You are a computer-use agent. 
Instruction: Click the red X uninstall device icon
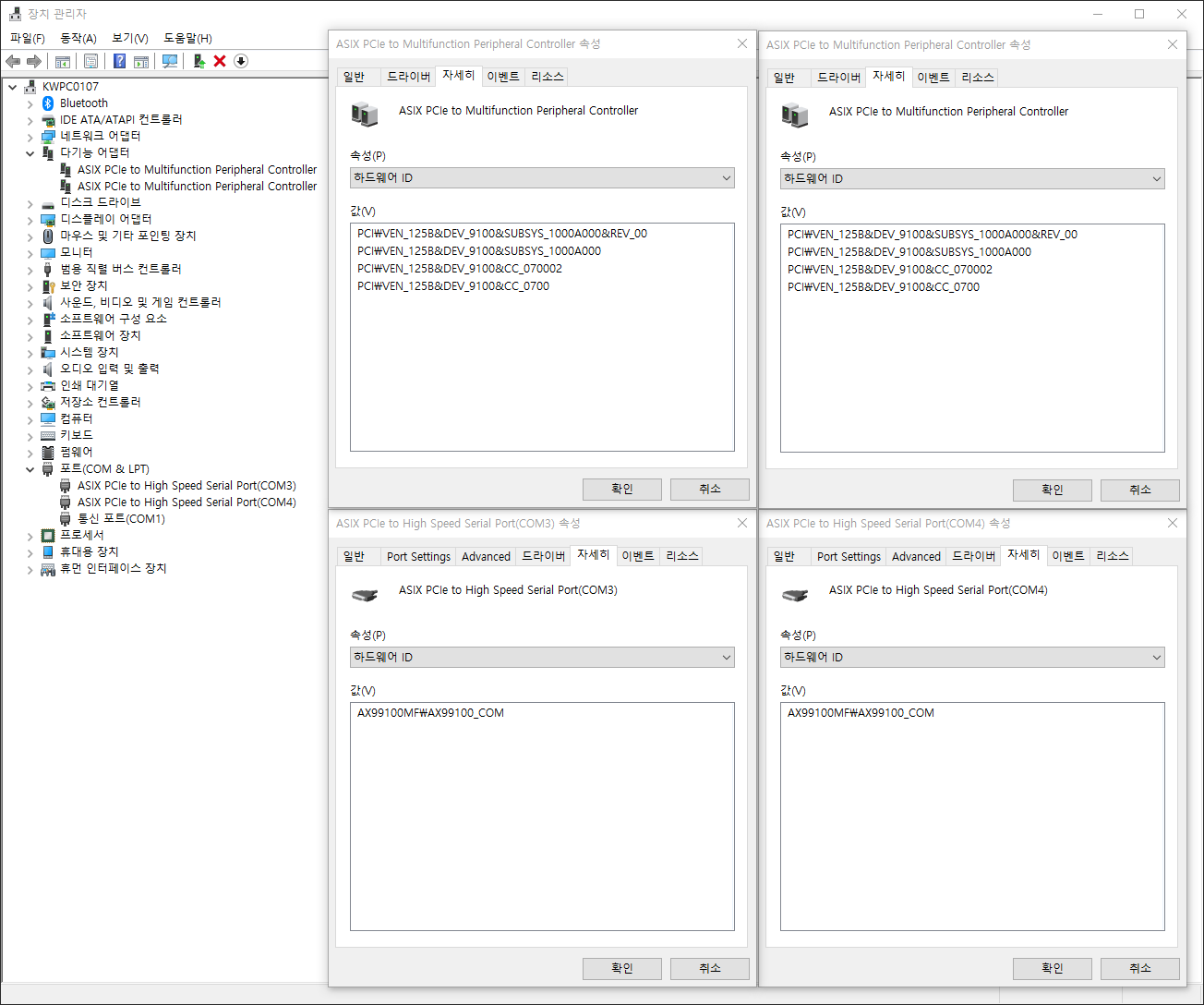click(220, 61)
